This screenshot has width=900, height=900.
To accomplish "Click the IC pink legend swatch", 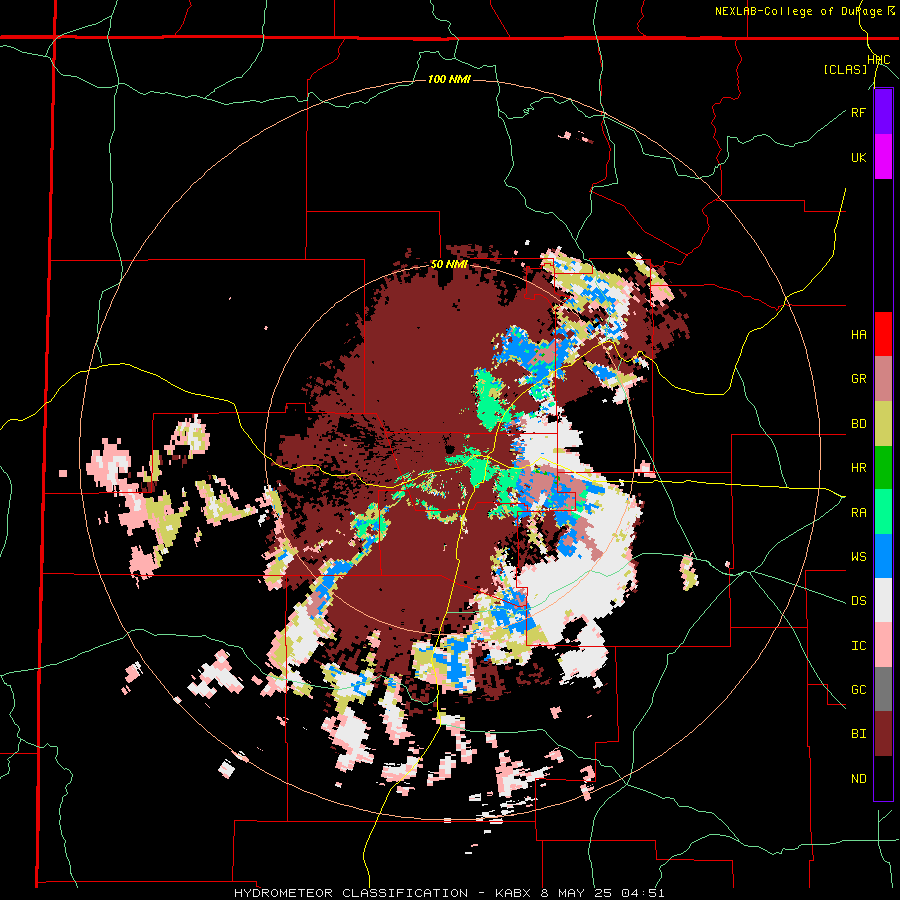I will (x=883, y=645).
